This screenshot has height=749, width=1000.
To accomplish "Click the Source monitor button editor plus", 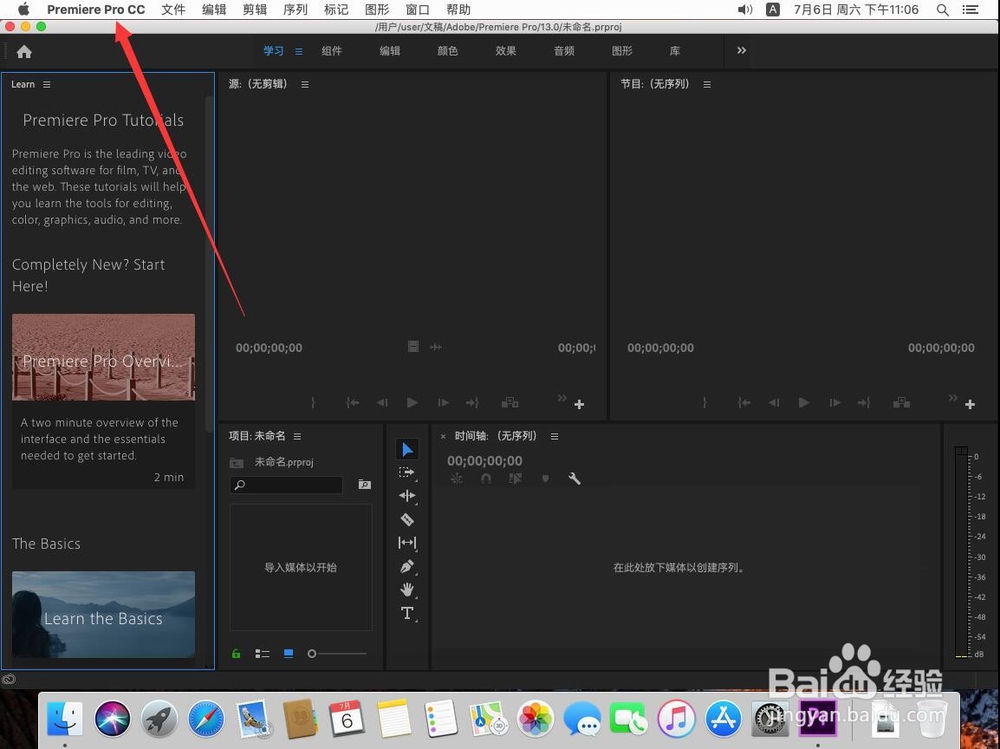I will tap(579, 404).
